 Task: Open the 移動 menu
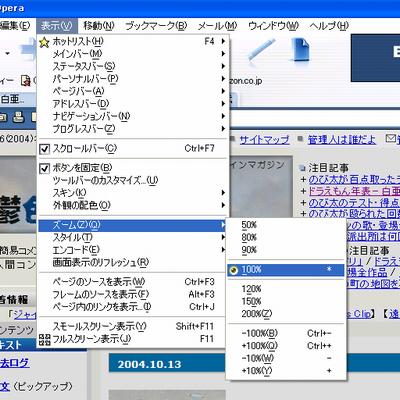coord(99,25)
